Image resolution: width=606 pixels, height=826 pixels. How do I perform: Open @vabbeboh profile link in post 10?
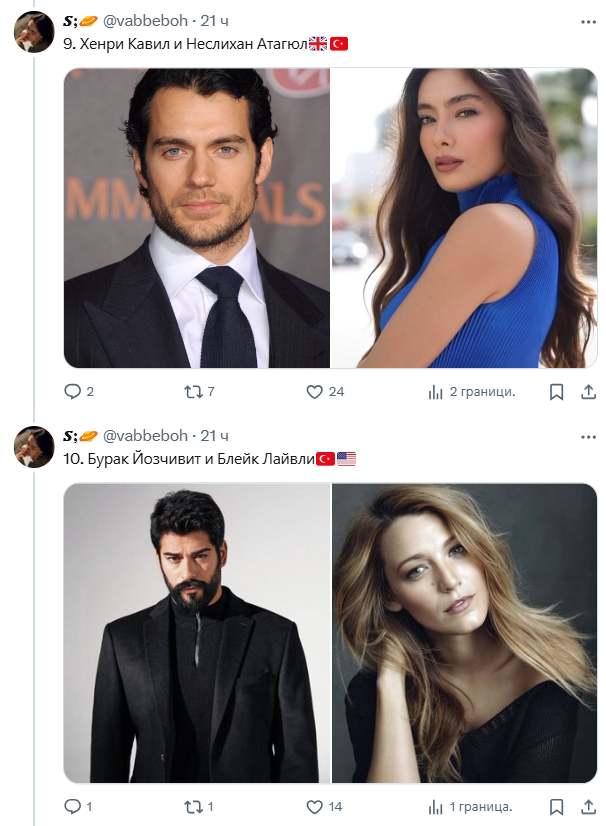tap(145, 435)
